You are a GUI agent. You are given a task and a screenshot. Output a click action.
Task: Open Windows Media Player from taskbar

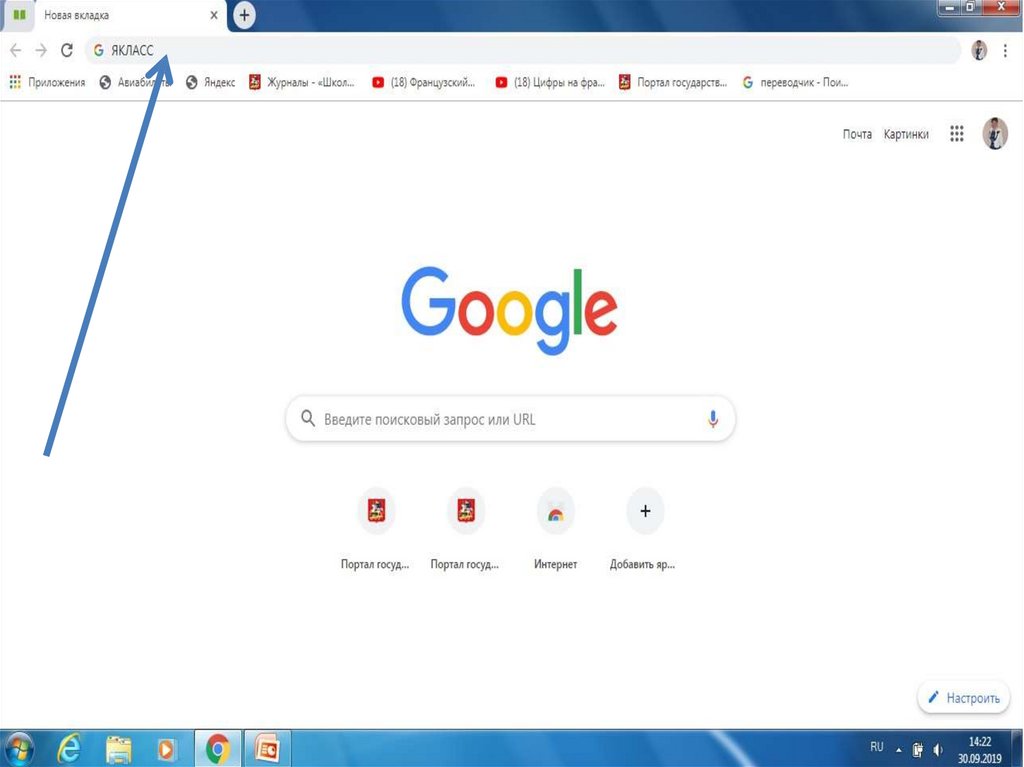[166, 749]
